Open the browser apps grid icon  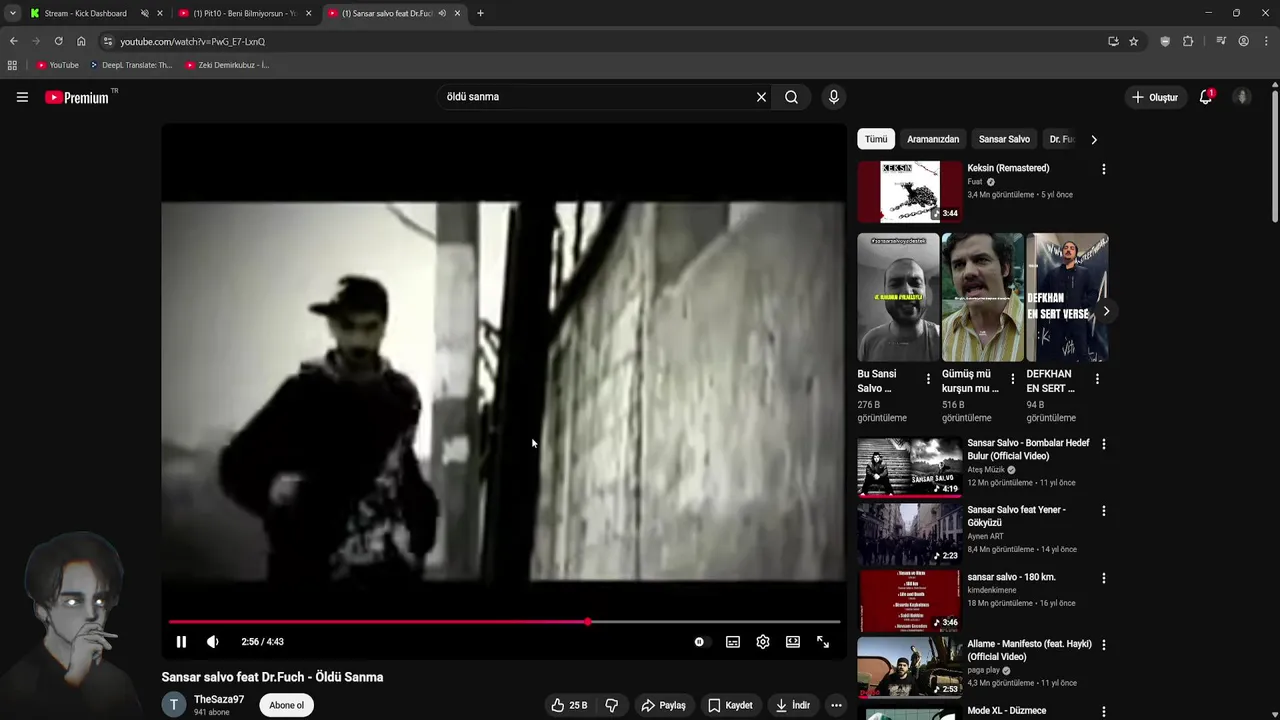click(x=12, y=65)
